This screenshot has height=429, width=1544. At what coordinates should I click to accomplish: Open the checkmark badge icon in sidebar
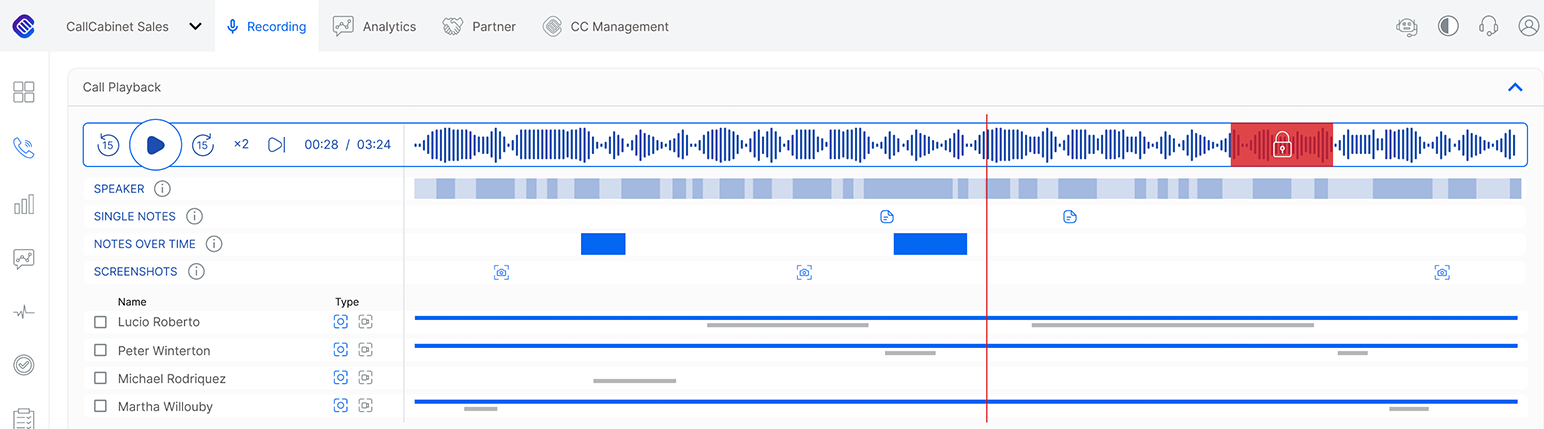23,365
